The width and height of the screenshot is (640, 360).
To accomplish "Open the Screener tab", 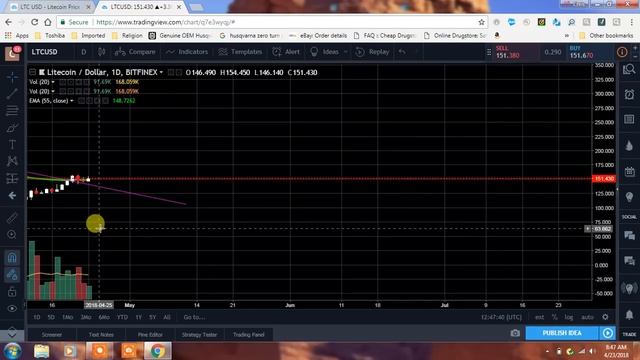I will point(52,334).
